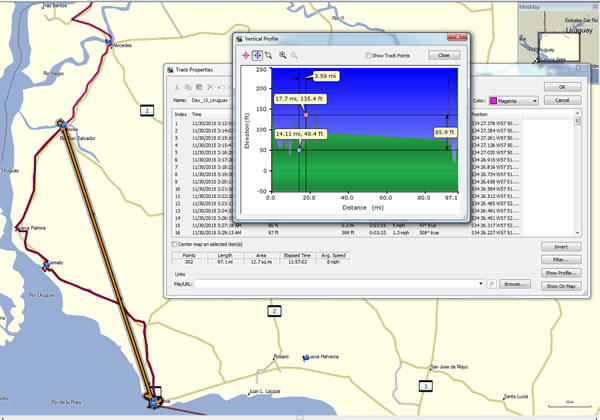Click the 85.9 ft elevation difference label
600x420 pixels.
(445, 132)
